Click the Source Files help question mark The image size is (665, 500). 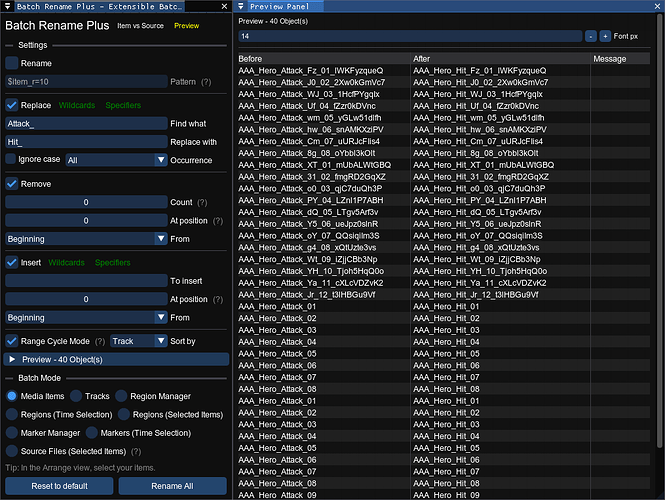[x=136, y=451]
